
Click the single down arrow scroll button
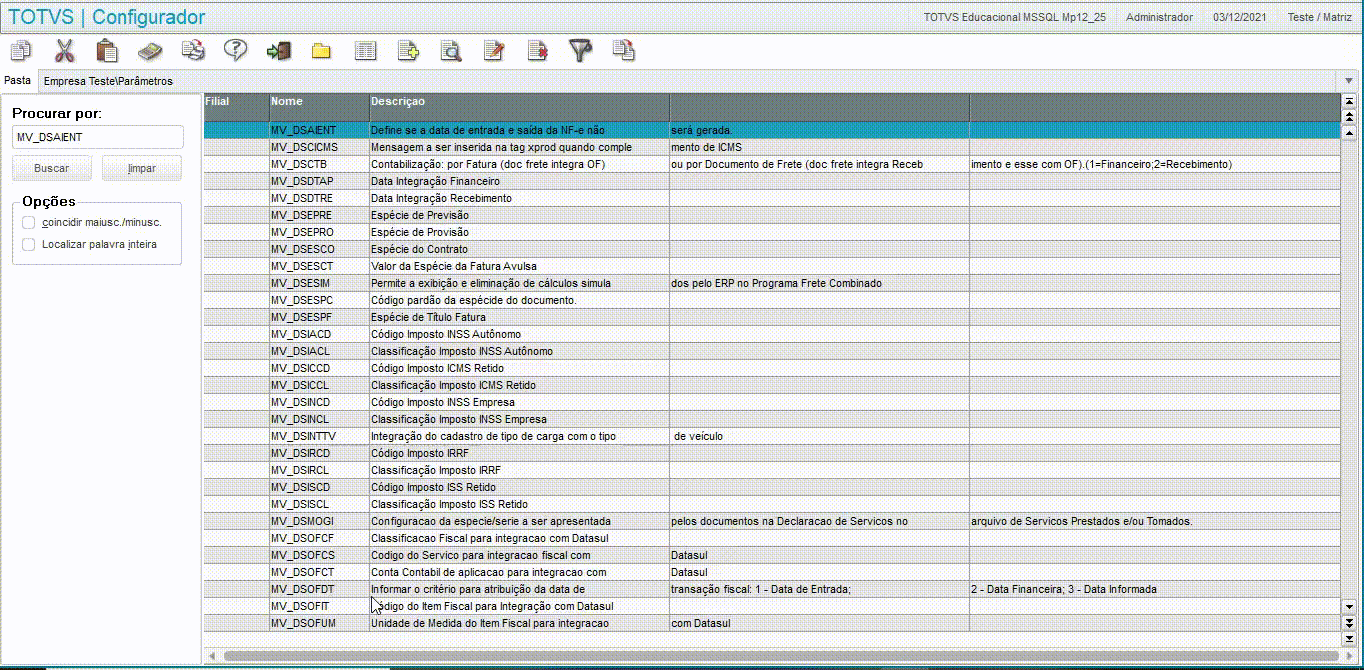tap(1349, 606)
